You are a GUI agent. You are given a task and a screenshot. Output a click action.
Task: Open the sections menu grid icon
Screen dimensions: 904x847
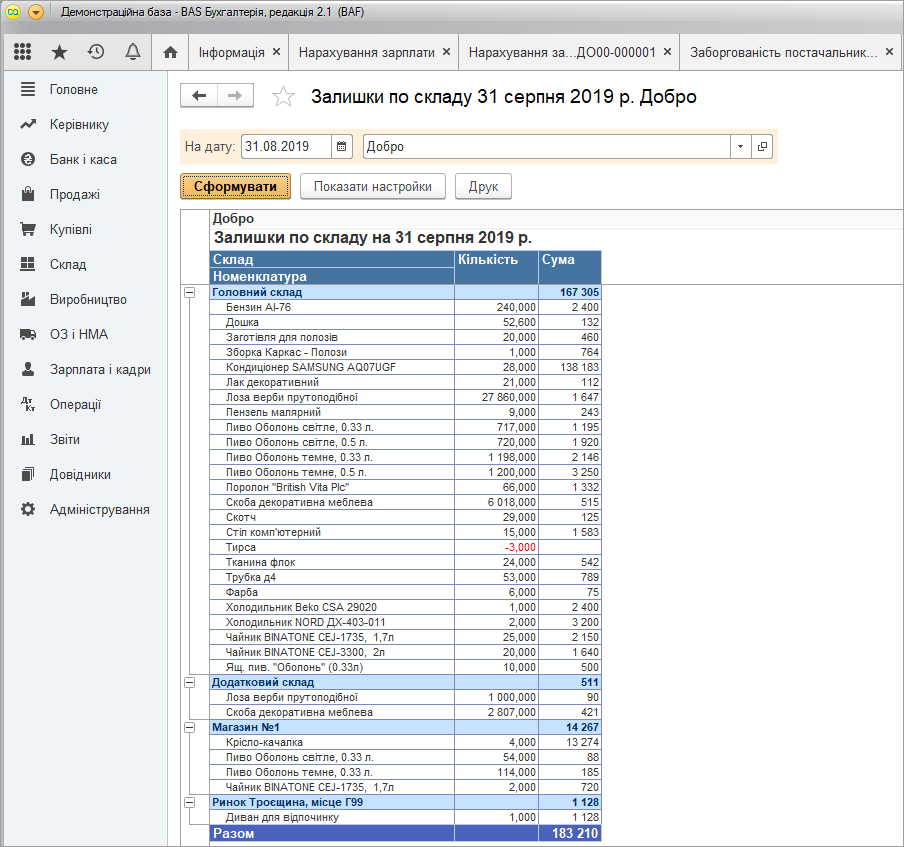click(x=22, y=52)
